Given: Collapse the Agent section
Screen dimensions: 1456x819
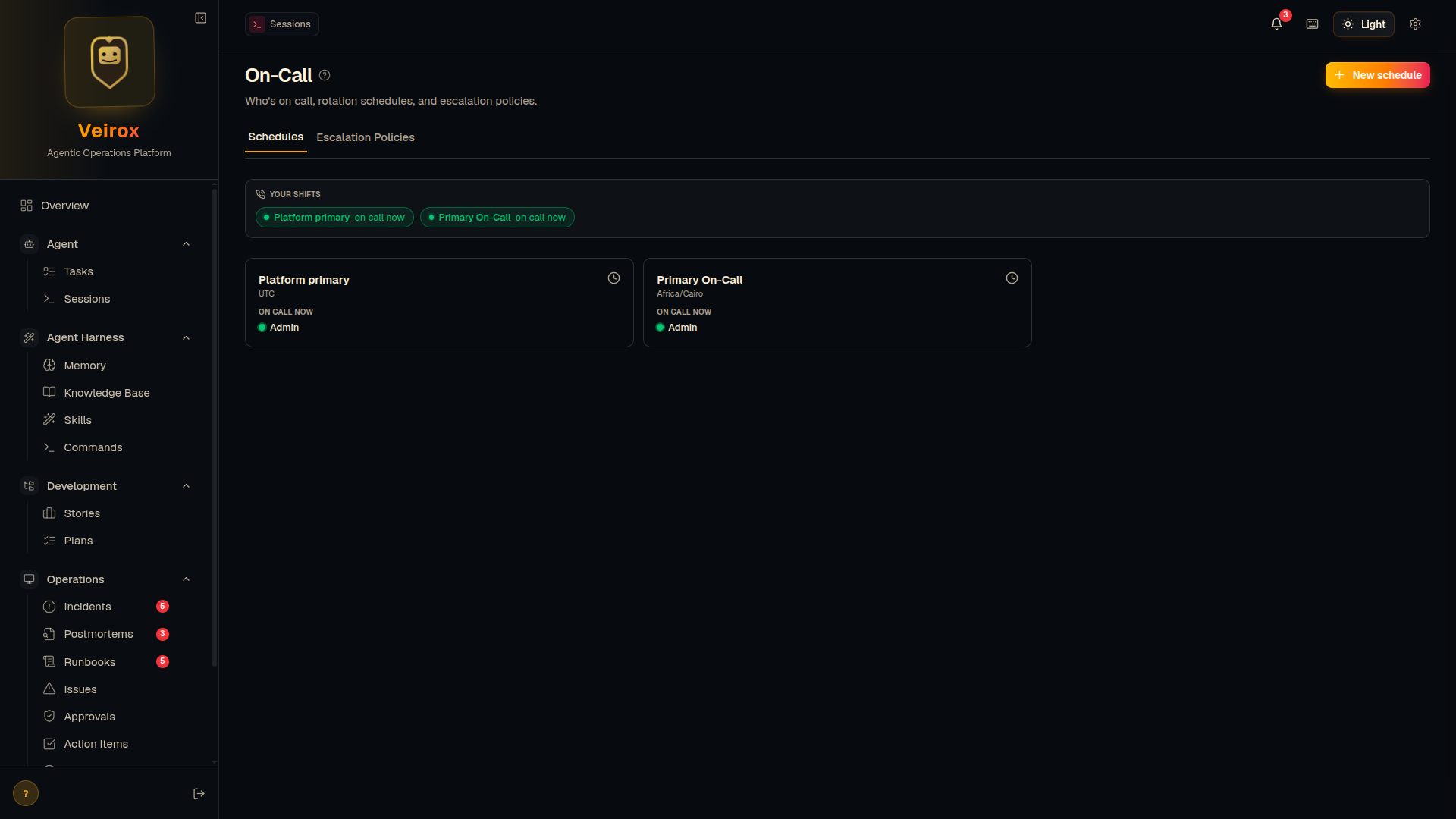Looking at the screenshot, I should (186, 244).
